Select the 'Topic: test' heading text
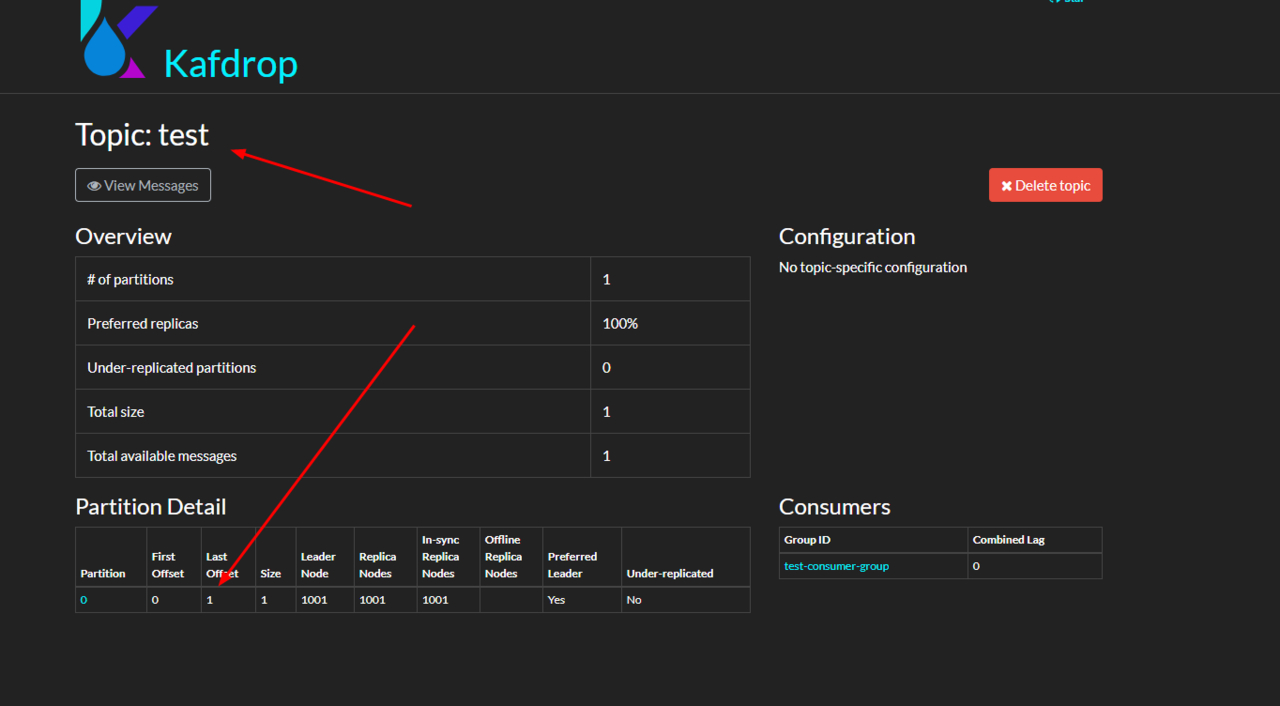This screenshot has width=1280, height=706. click(x=142, y=135)
